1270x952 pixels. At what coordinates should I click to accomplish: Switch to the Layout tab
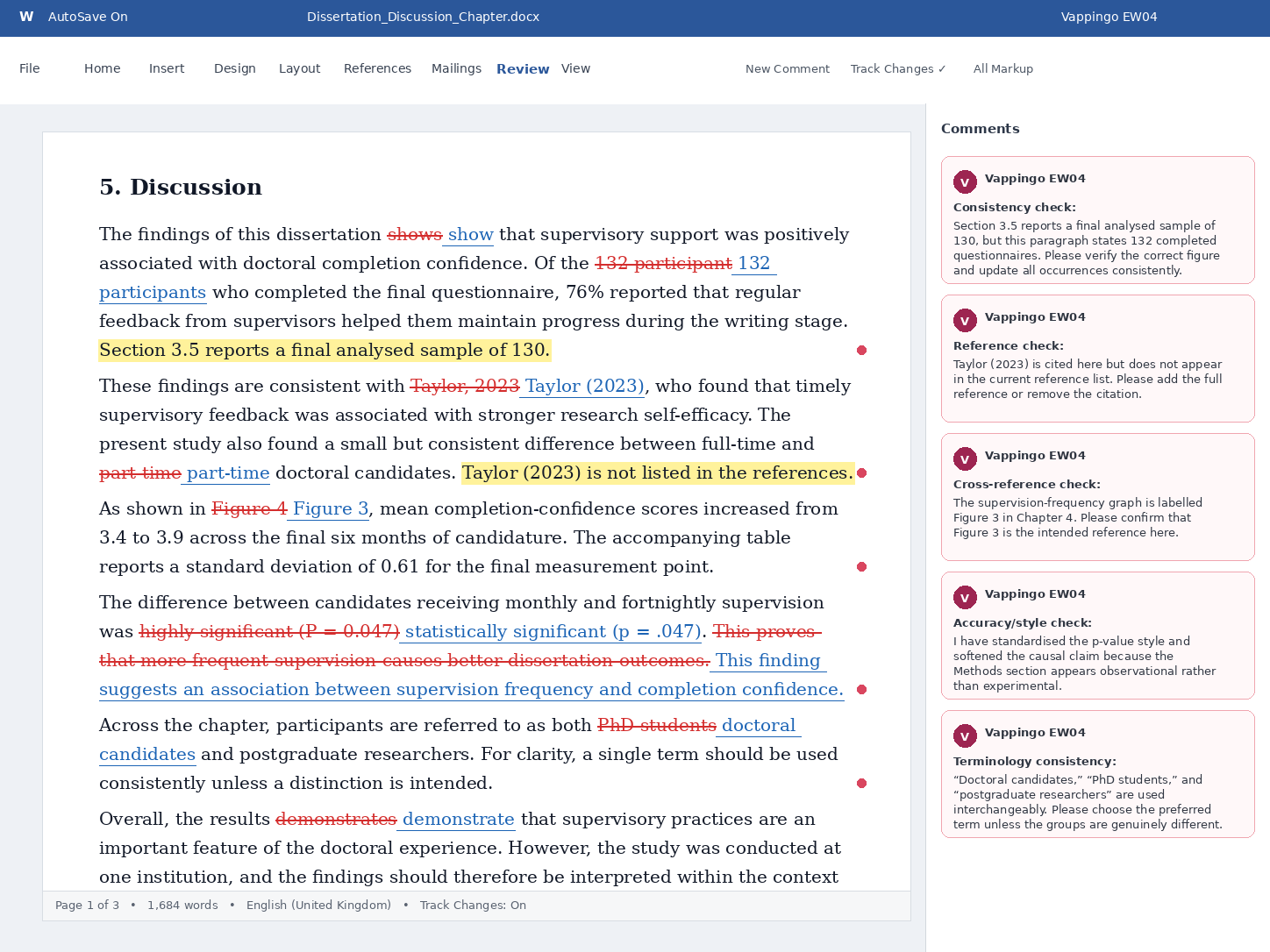point(300,68)
